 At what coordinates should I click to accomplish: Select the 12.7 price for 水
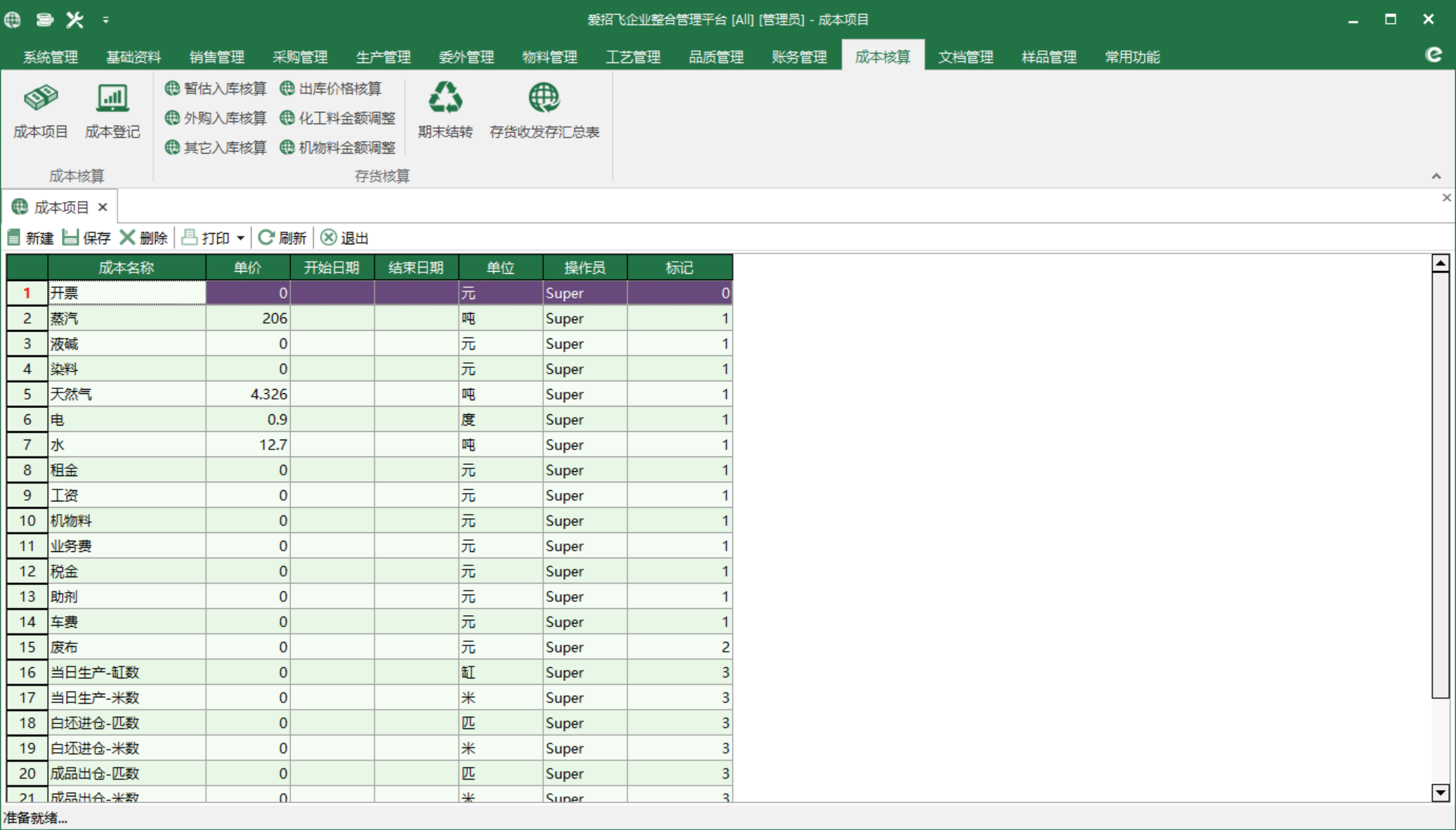(248, 444)
